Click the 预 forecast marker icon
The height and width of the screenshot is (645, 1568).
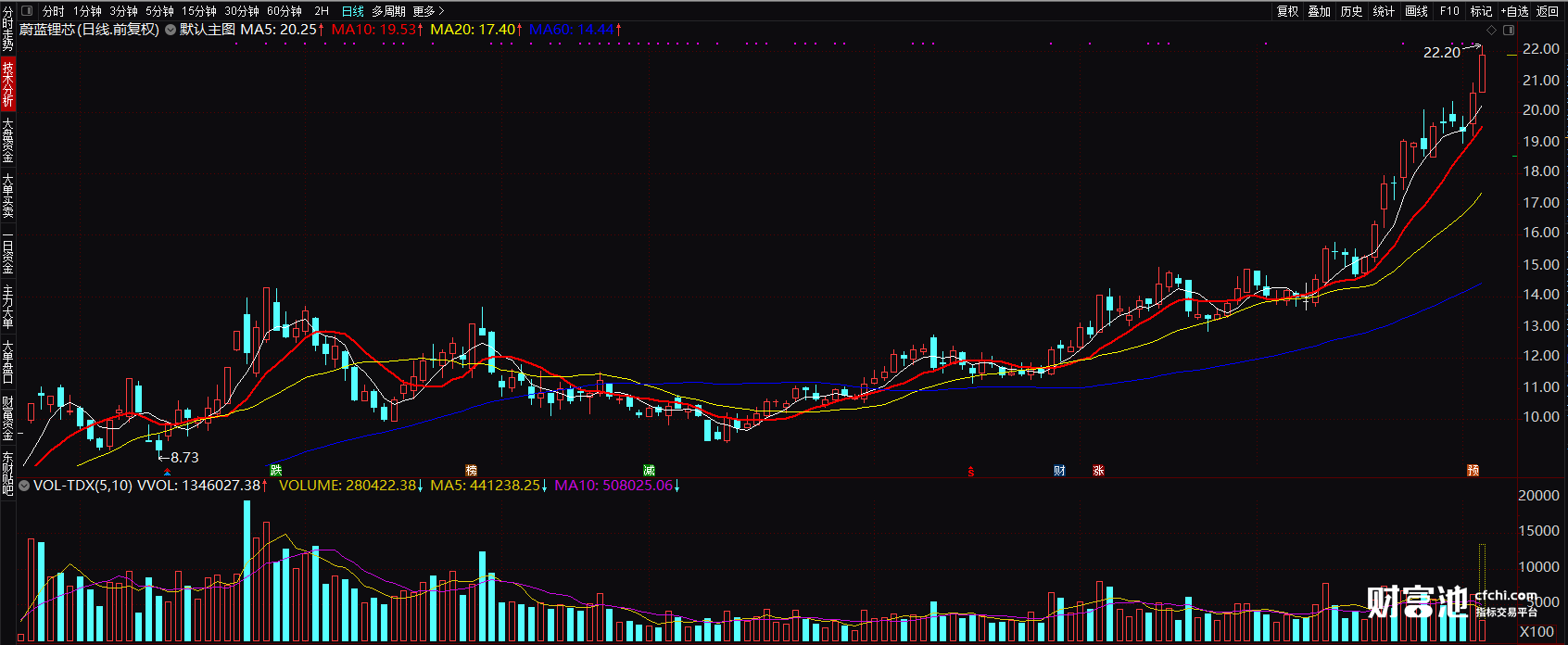pyautogui.click(x=1473, y=471)
